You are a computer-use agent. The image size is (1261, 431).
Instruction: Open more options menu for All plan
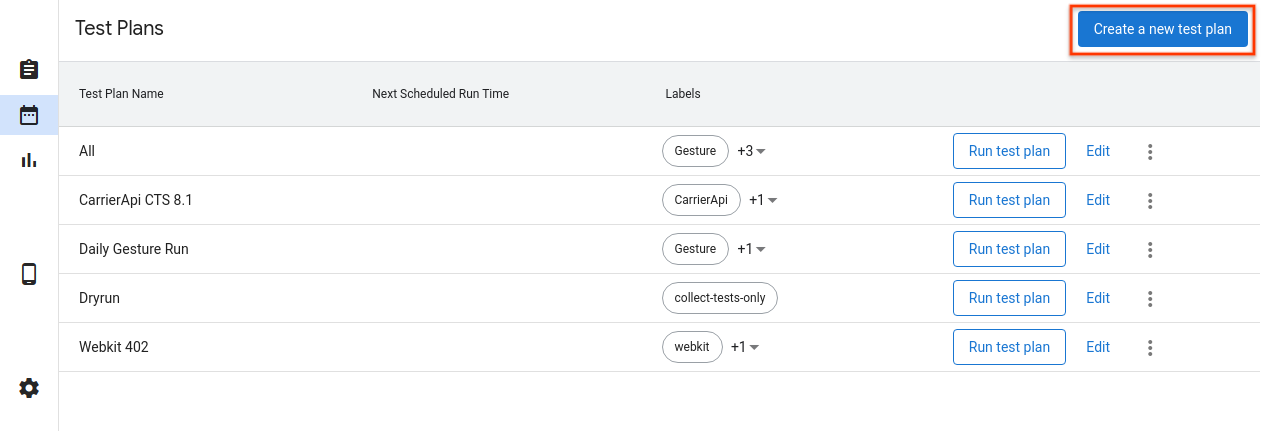pyautogui.click(x=1150, y=152)
